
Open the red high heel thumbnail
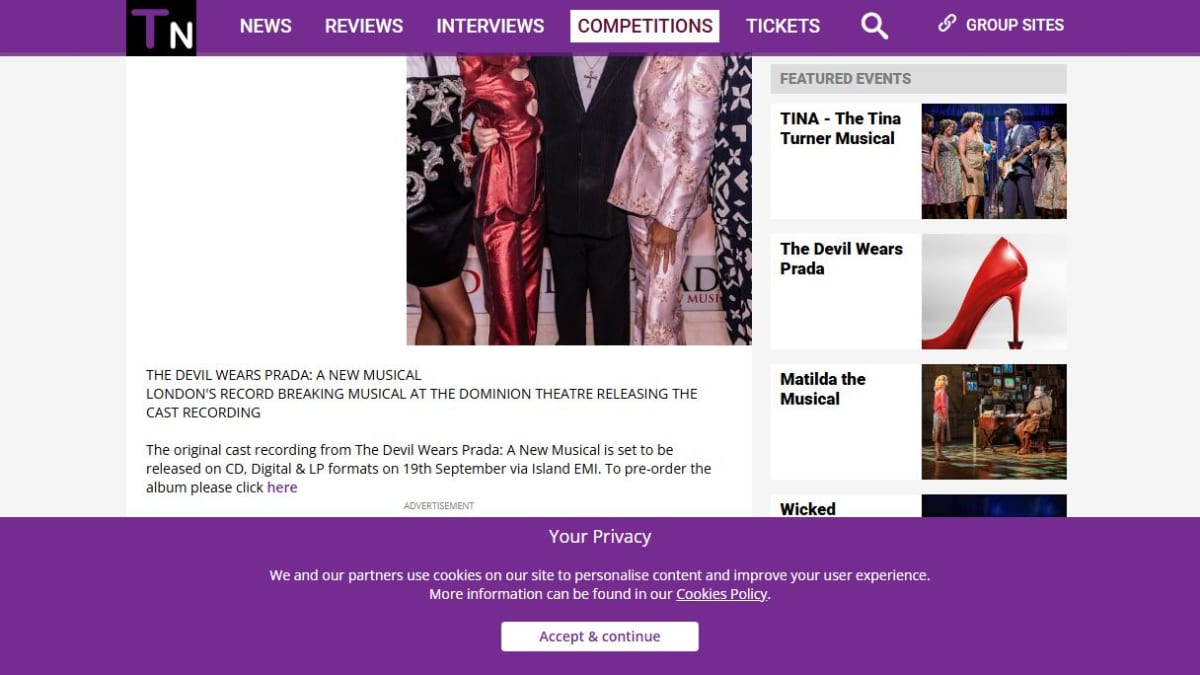tap(993, 291)
